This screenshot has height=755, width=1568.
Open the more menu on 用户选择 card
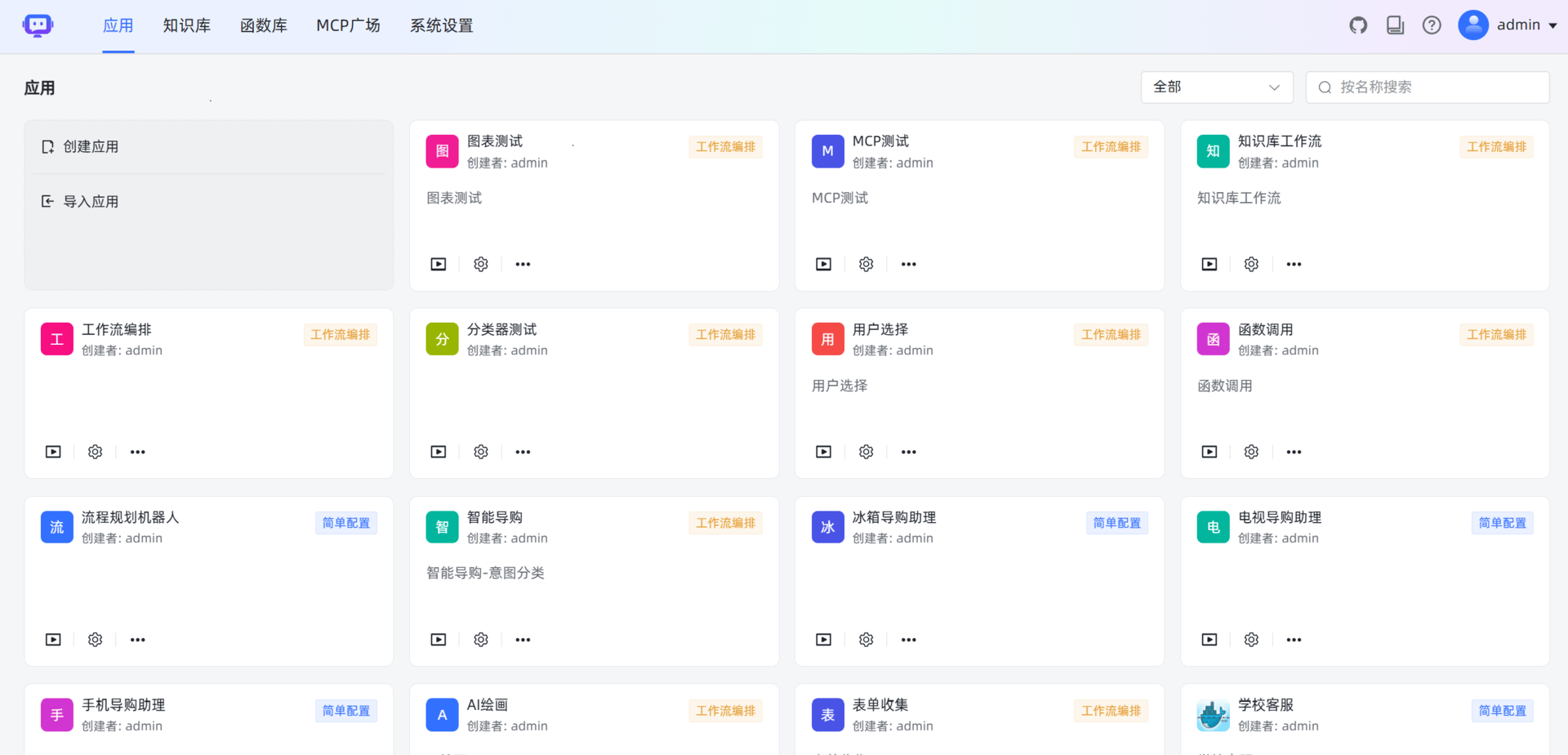coord(908,451)
